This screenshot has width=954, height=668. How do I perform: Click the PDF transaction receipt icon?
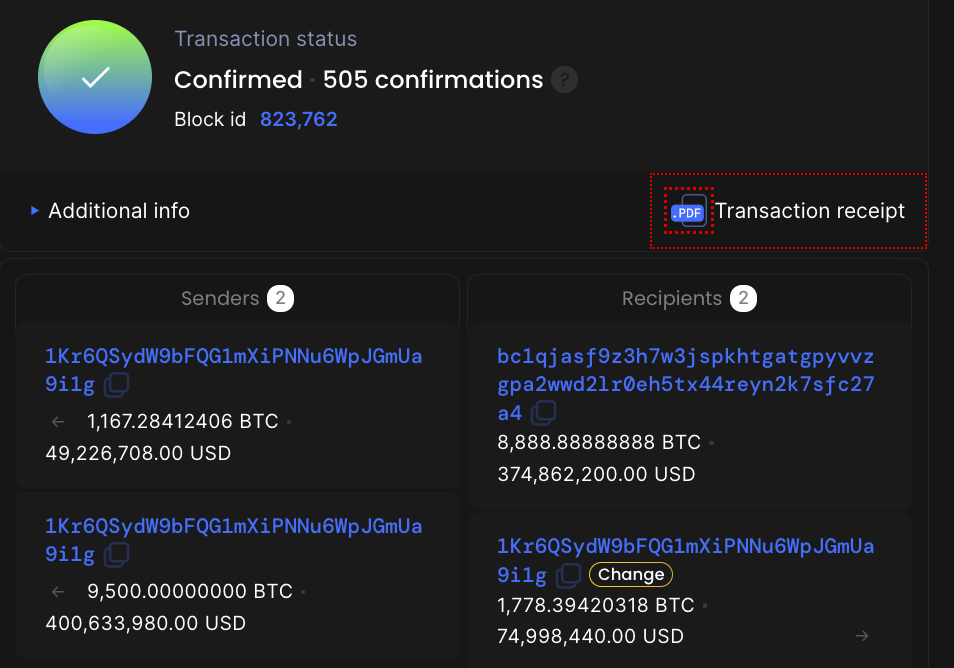688,210
